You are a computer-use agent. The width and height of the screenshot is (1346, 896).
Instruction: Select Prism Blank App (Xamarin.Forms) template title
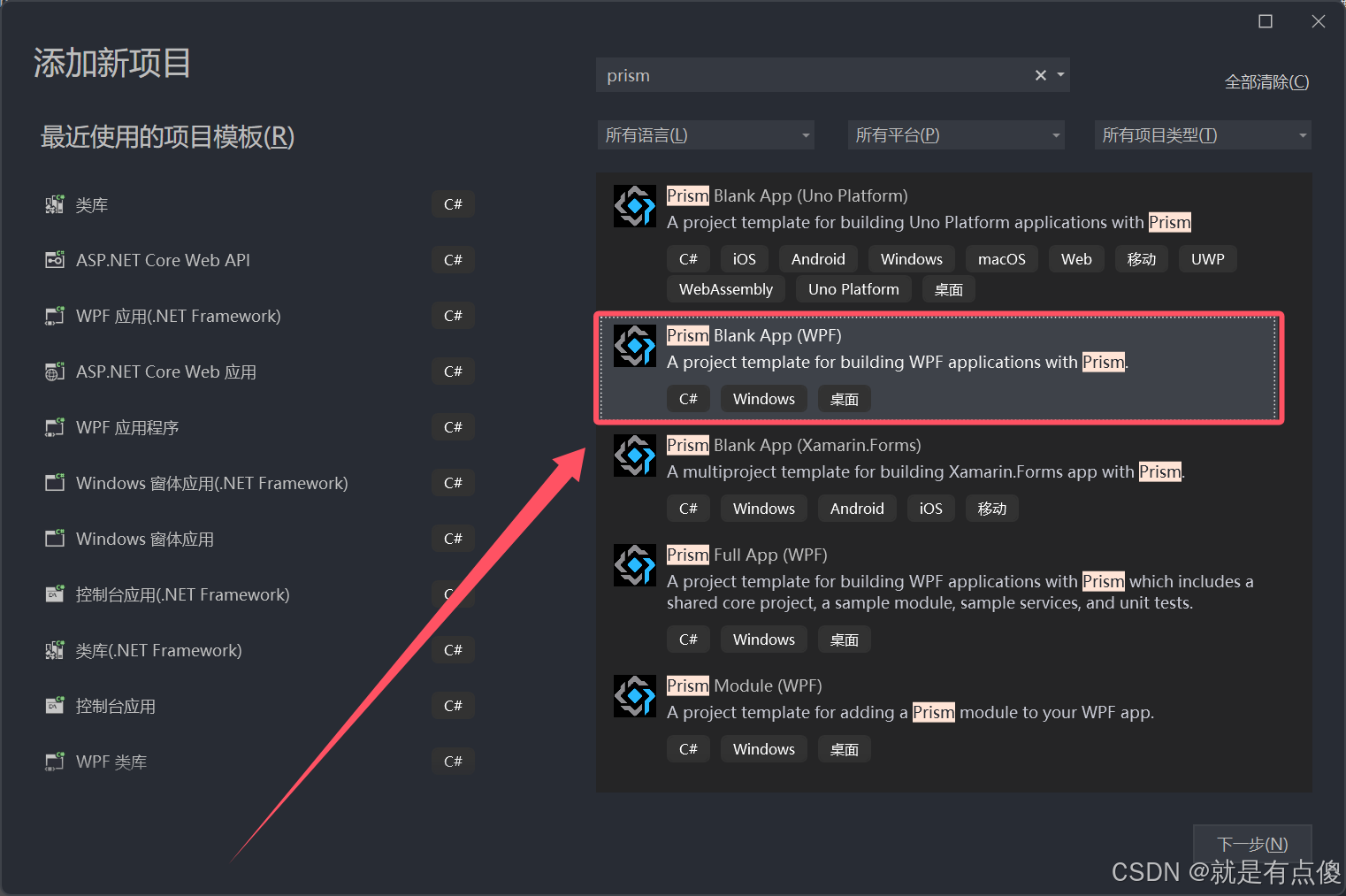pyautogui.click(x=793, y=445)
